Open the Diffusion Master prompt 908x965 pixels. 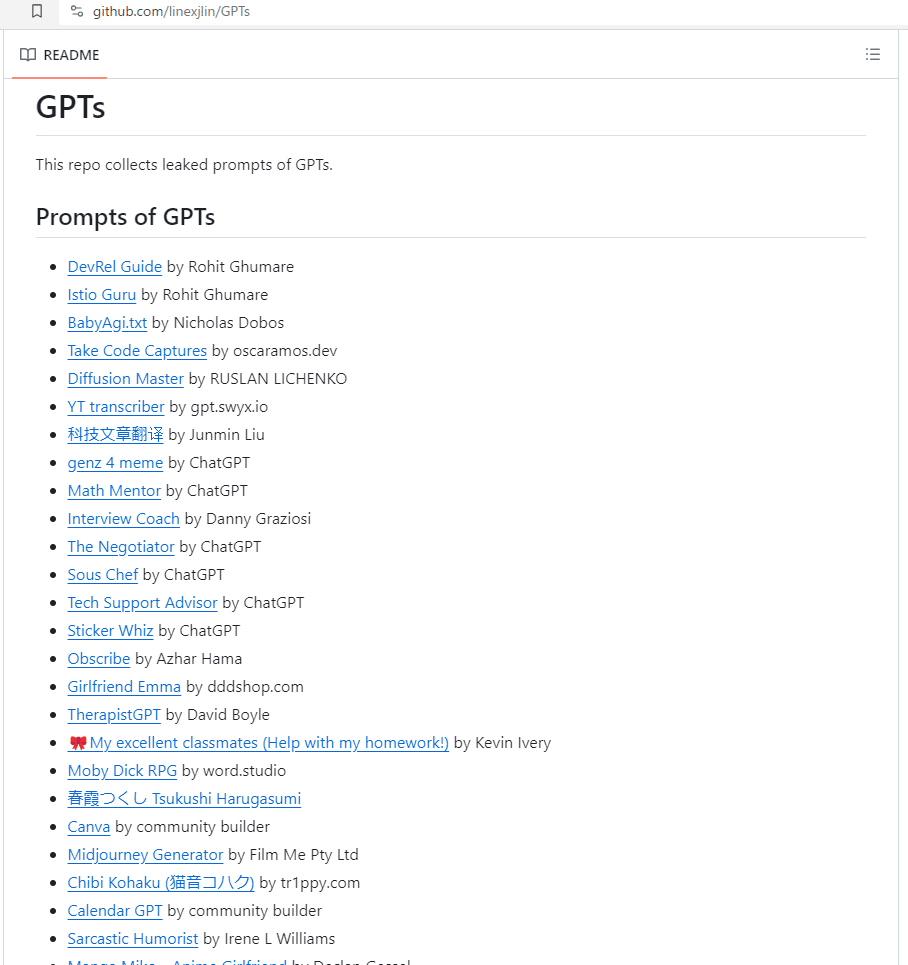pyautogui.click(x=125, y=378)
